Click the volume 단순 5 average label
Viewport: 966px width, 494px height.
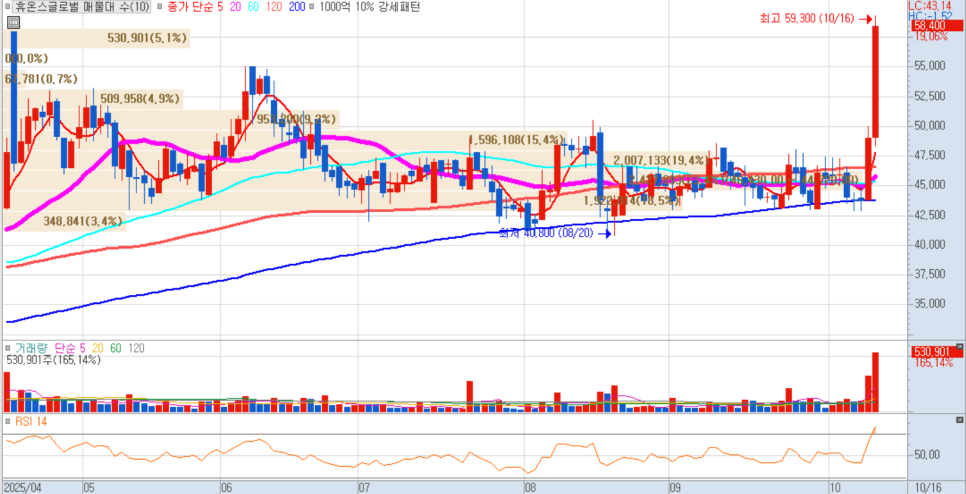click(x=71, y=348)
